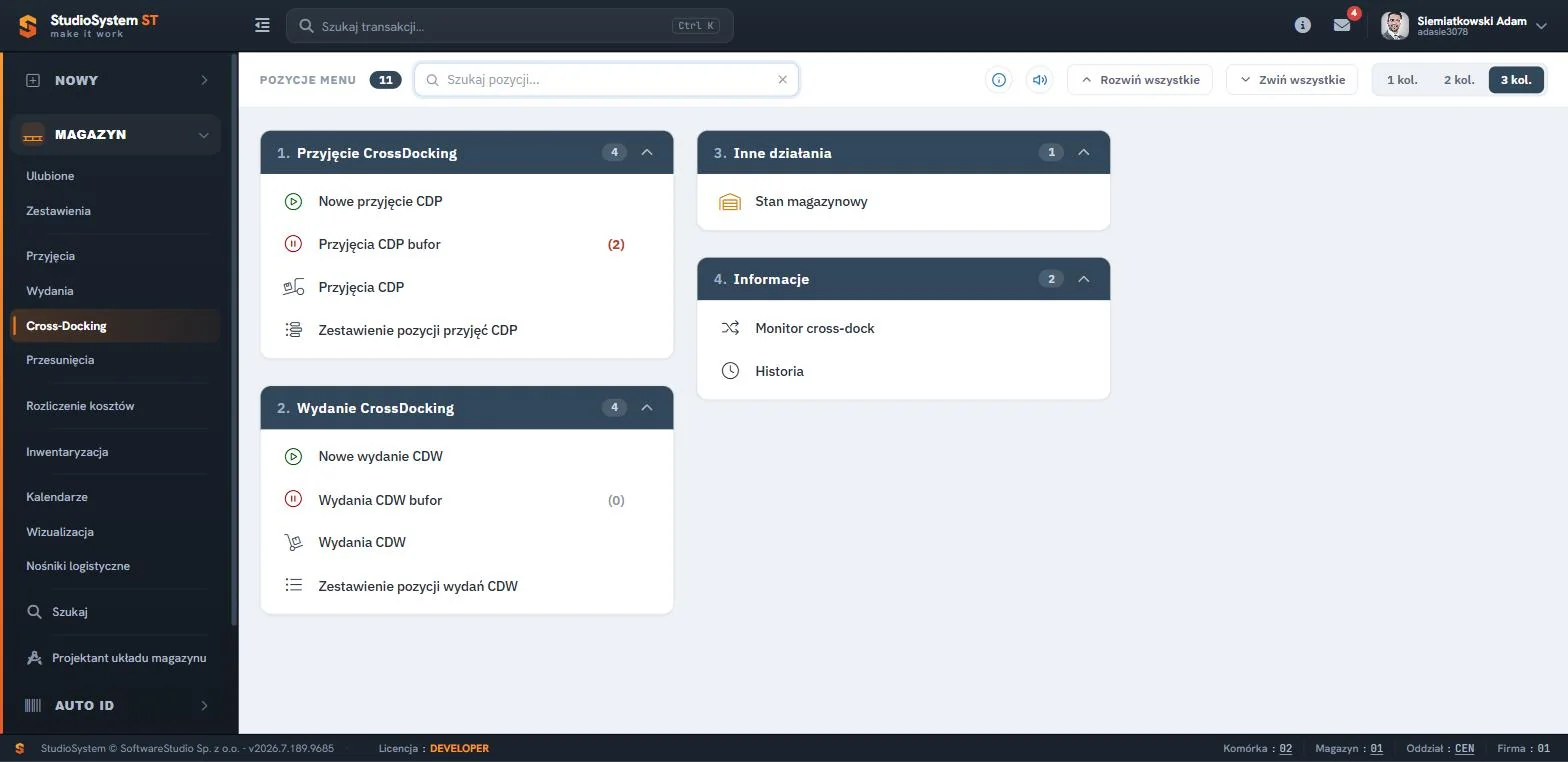Select Cross-Docking in the sidebar

coord(115,326)
